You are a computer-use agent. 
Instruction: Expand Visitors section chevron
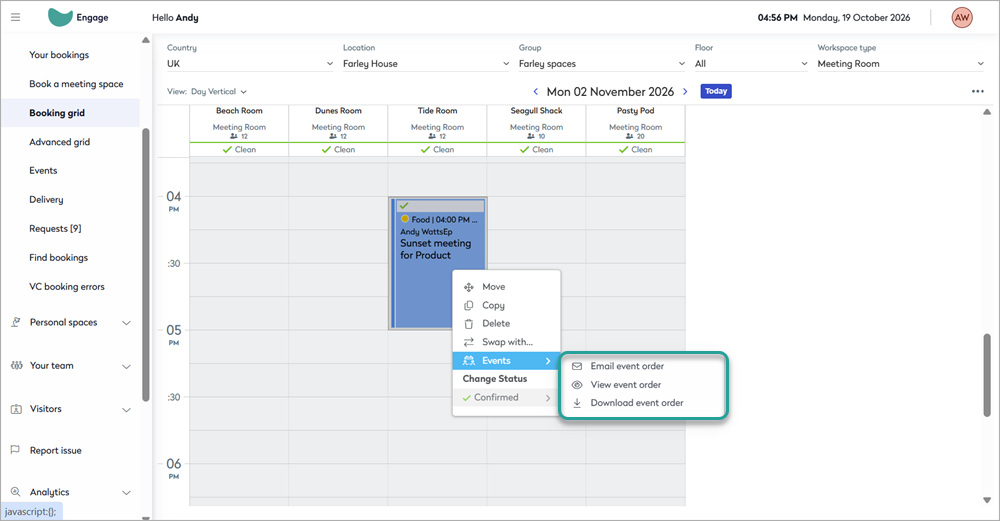126,410
